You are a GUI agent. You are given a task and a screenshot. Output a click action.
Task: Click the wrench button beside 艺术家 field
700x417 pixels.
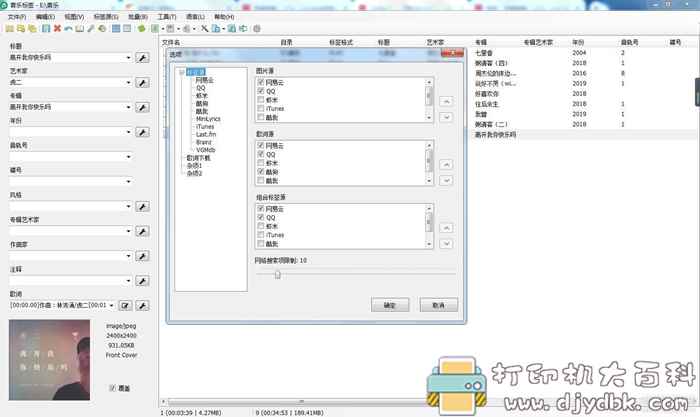142,83
